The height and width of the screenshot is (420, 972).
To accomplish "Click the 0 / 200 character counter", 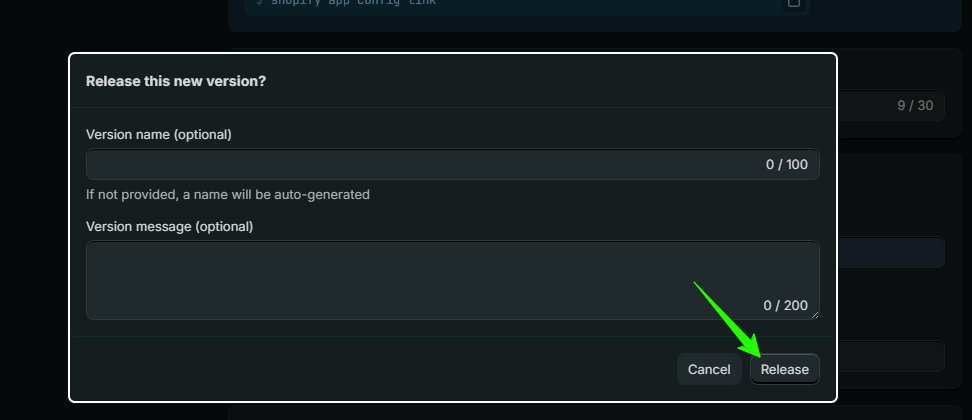I will pos(785,305).
